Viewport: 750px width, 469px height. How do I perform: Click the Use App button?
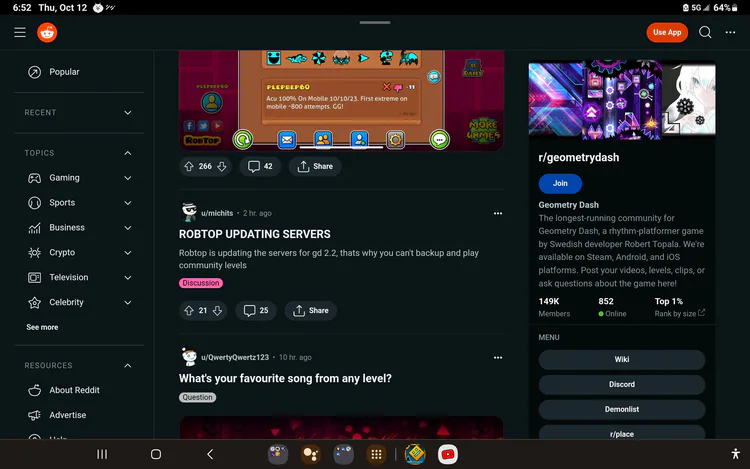coord(667,33)
